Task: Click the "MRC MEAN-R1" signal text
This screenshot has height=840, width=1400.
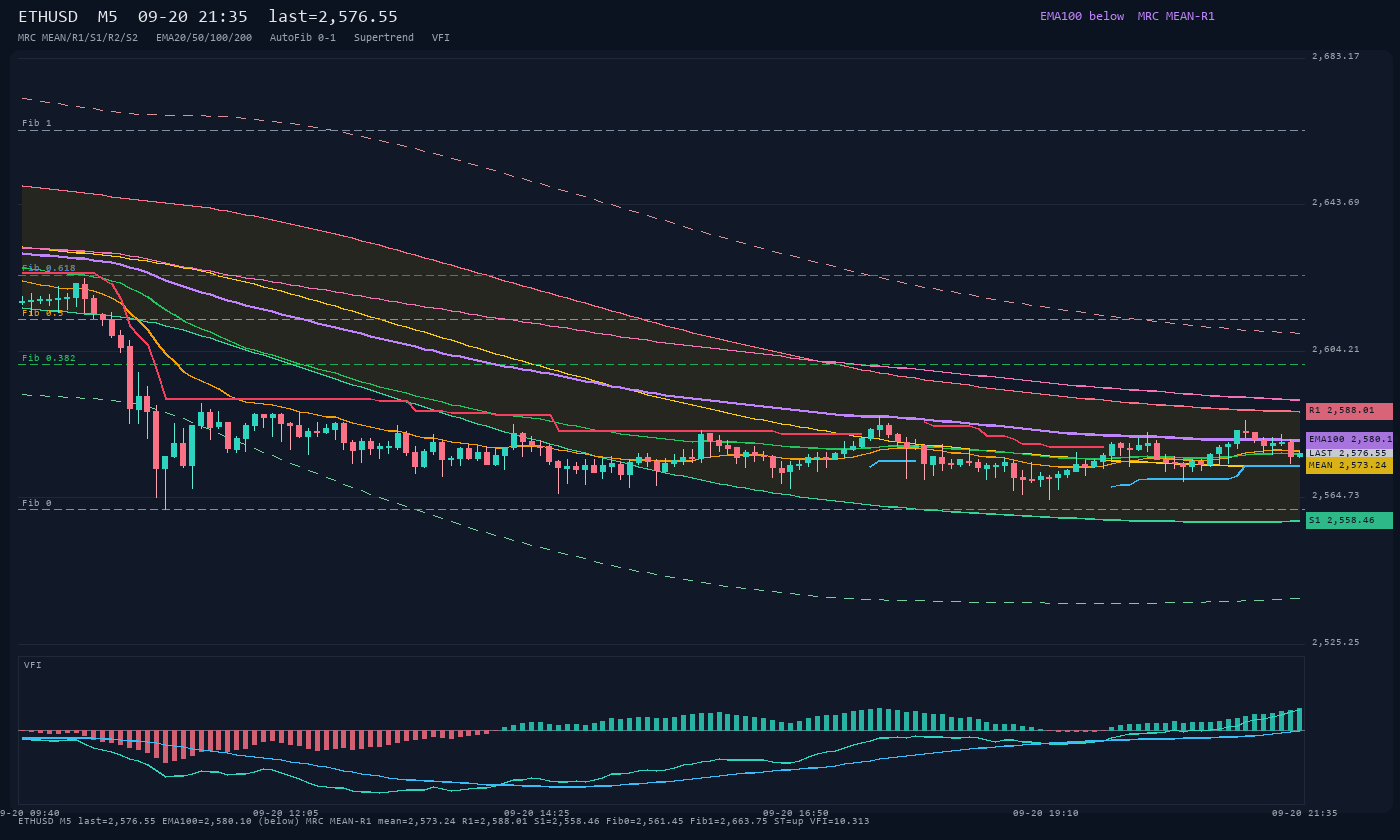Action: coord(1176,16)
